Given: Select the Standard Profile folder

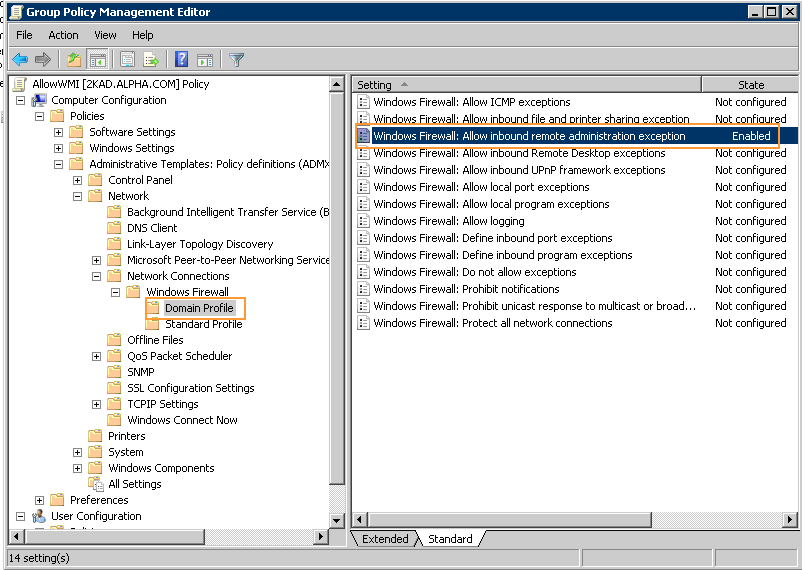Looking at the screenshot, I should [203, 324].
